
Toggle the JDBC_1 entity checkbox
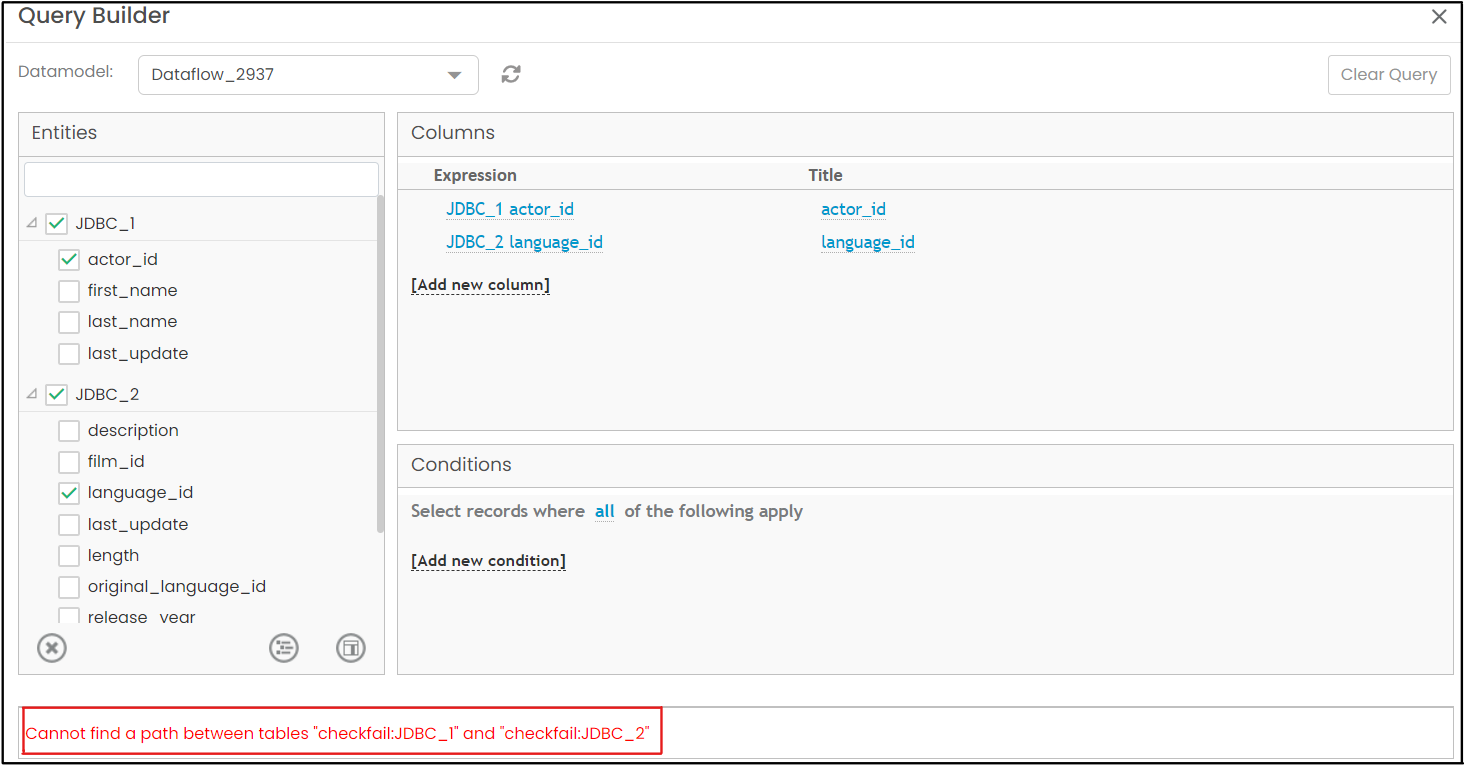[x=56, y=223]
